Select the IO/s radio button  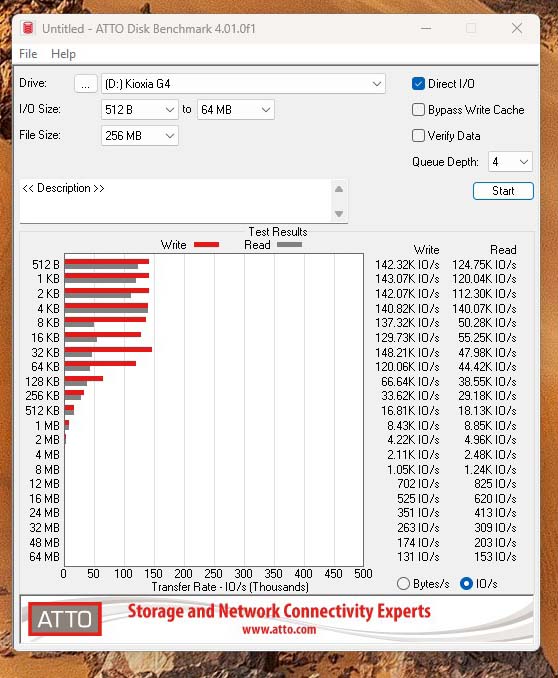pos(466,584)
